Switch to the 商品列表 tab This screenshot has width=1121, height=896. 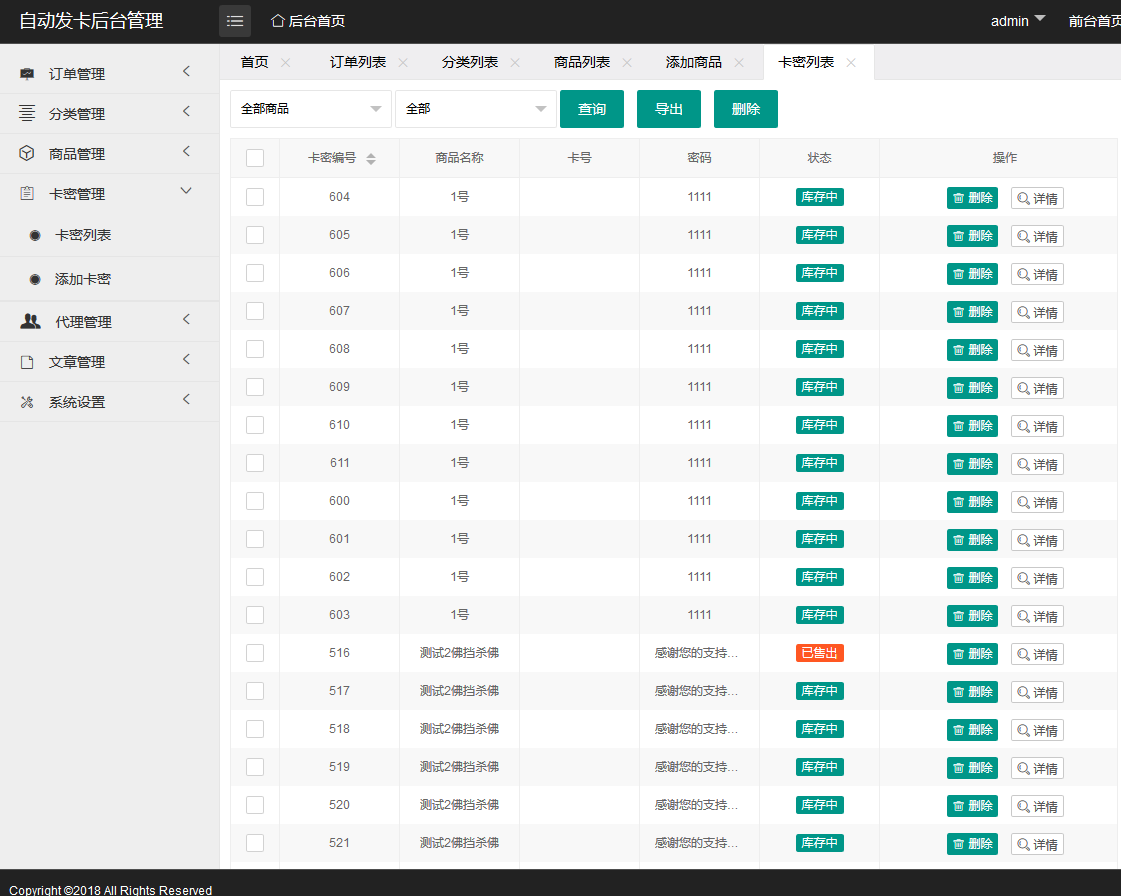pos(582,62)
